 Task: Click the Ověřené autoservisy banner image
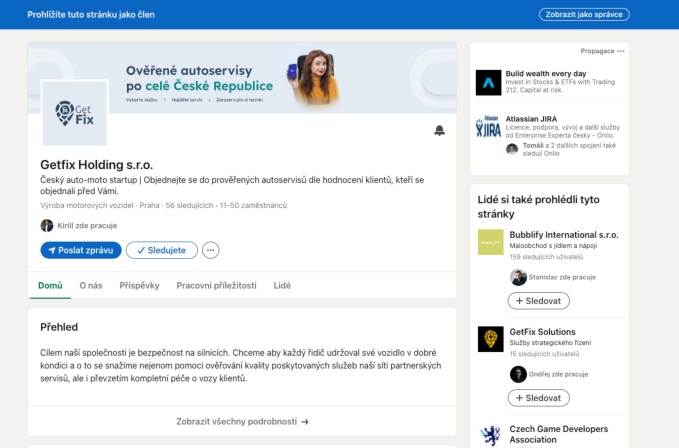[242, 78]
